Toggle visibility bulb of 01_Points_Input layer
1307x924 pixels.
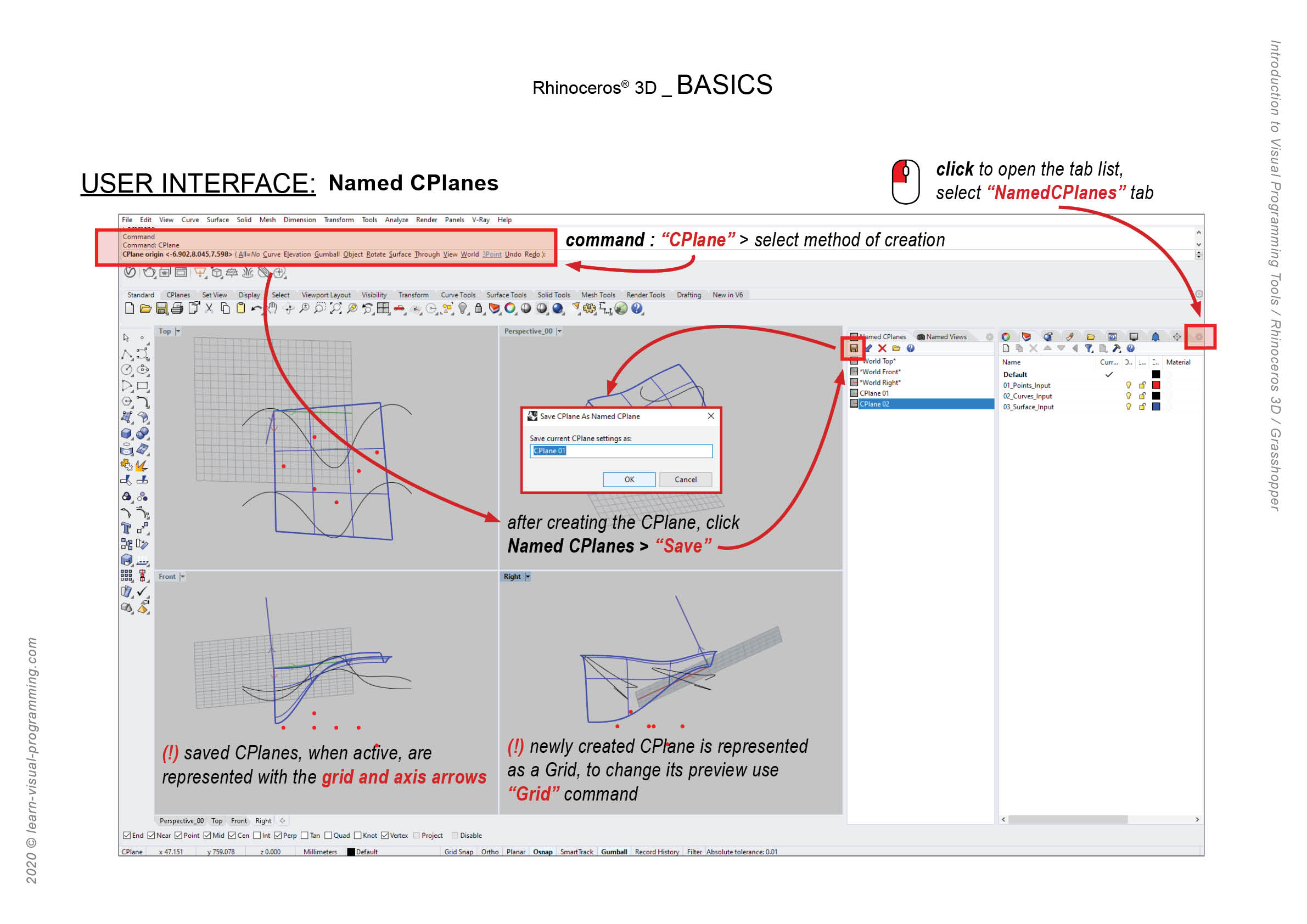pos(1129,385)
